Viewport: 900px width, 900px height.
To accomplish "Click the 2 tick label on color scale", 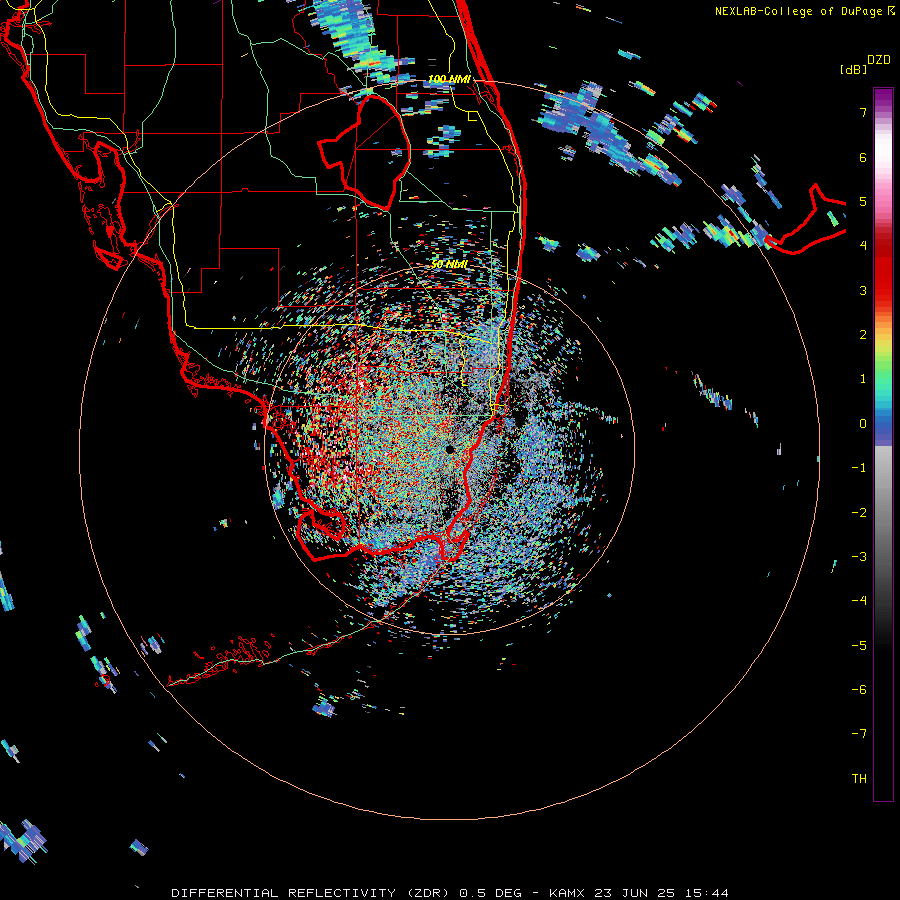I will (x=863, y=335).
